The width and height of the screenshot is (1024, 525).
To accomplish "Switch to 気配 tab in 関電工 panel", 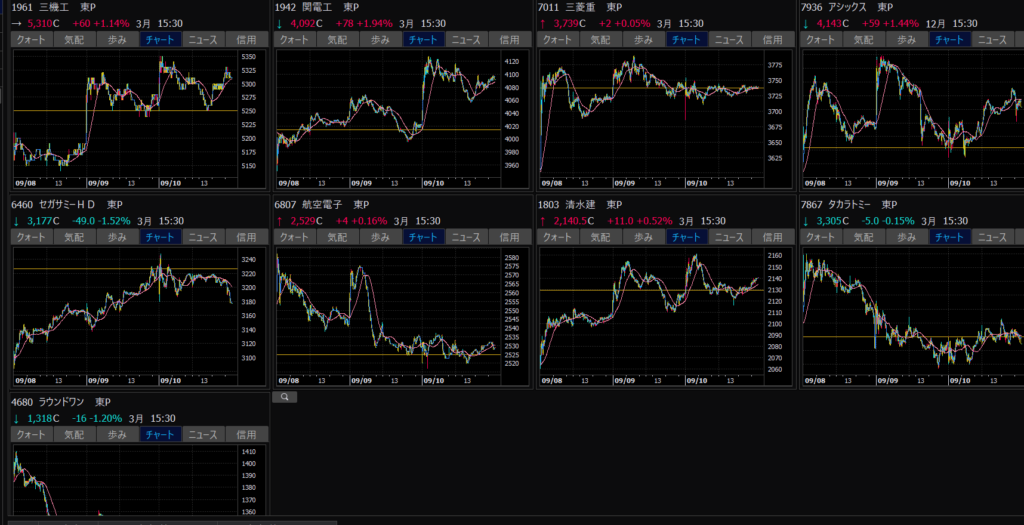I will click(x=336, y=39).
